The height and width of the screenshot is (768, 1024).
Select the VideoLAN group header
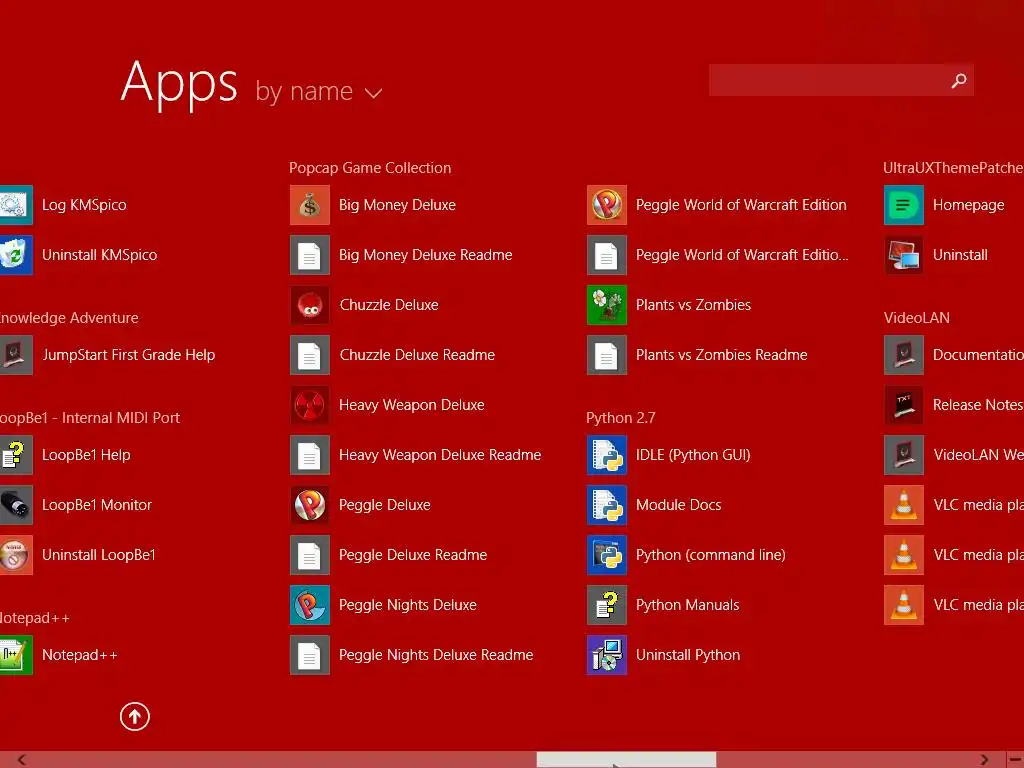pyautogui.click(x=916, y=318)
